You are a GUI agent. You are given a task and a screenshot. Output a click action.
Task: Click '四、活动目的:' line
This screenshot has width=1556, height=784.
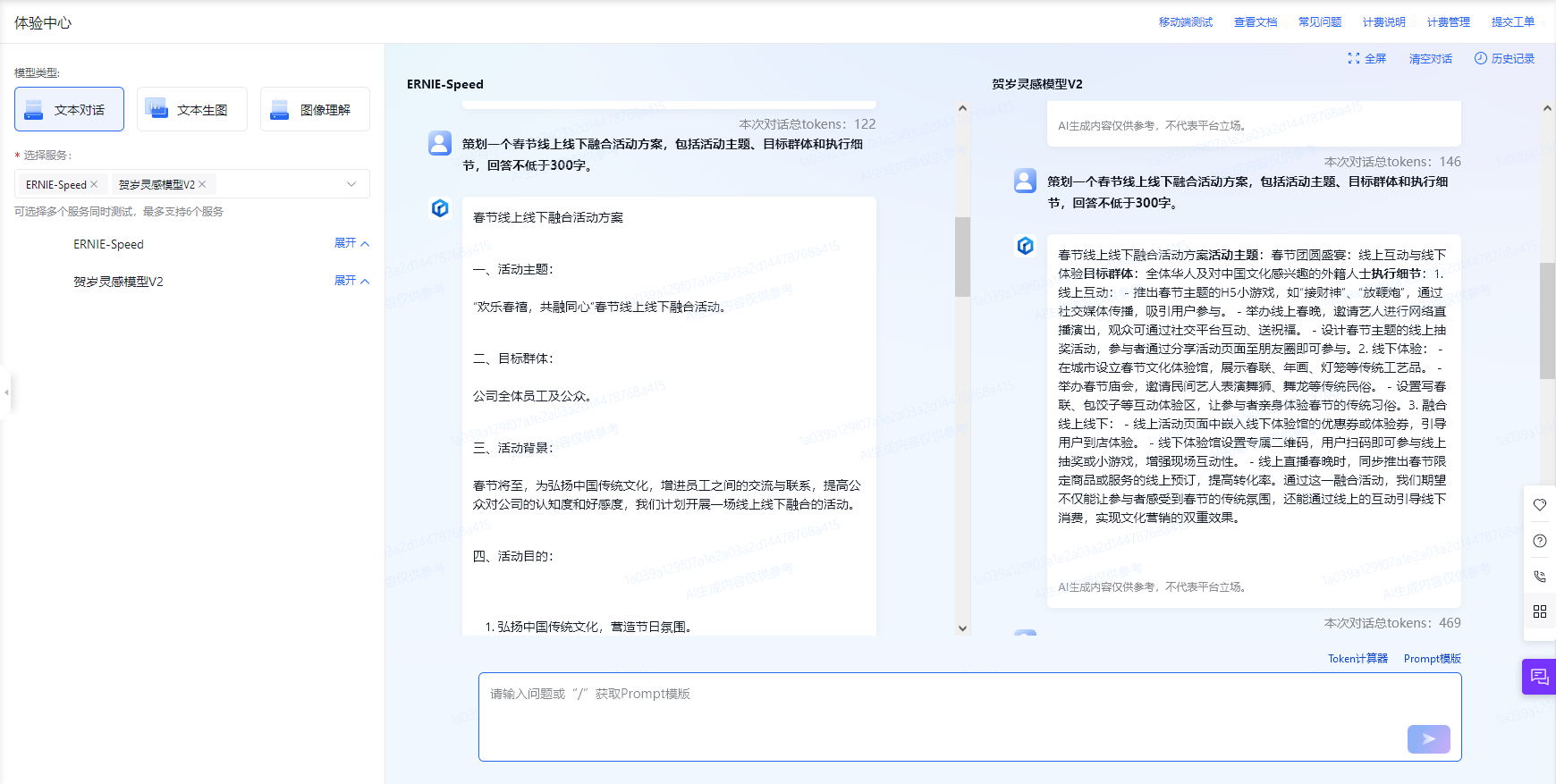(x=513, y=556)
